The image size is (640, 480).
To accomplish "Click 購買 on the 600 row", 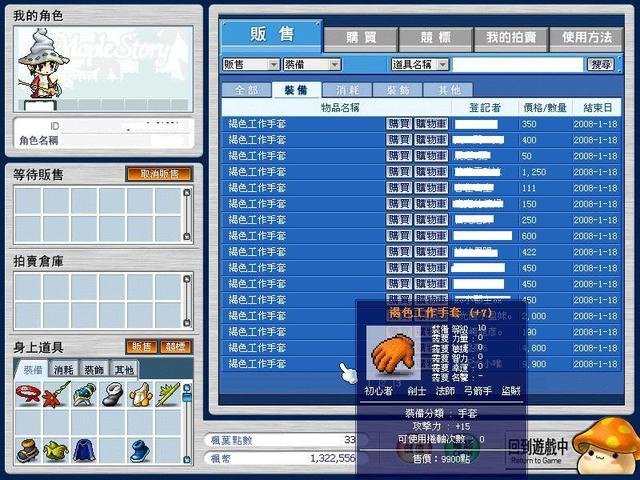I will click(399, 236).
